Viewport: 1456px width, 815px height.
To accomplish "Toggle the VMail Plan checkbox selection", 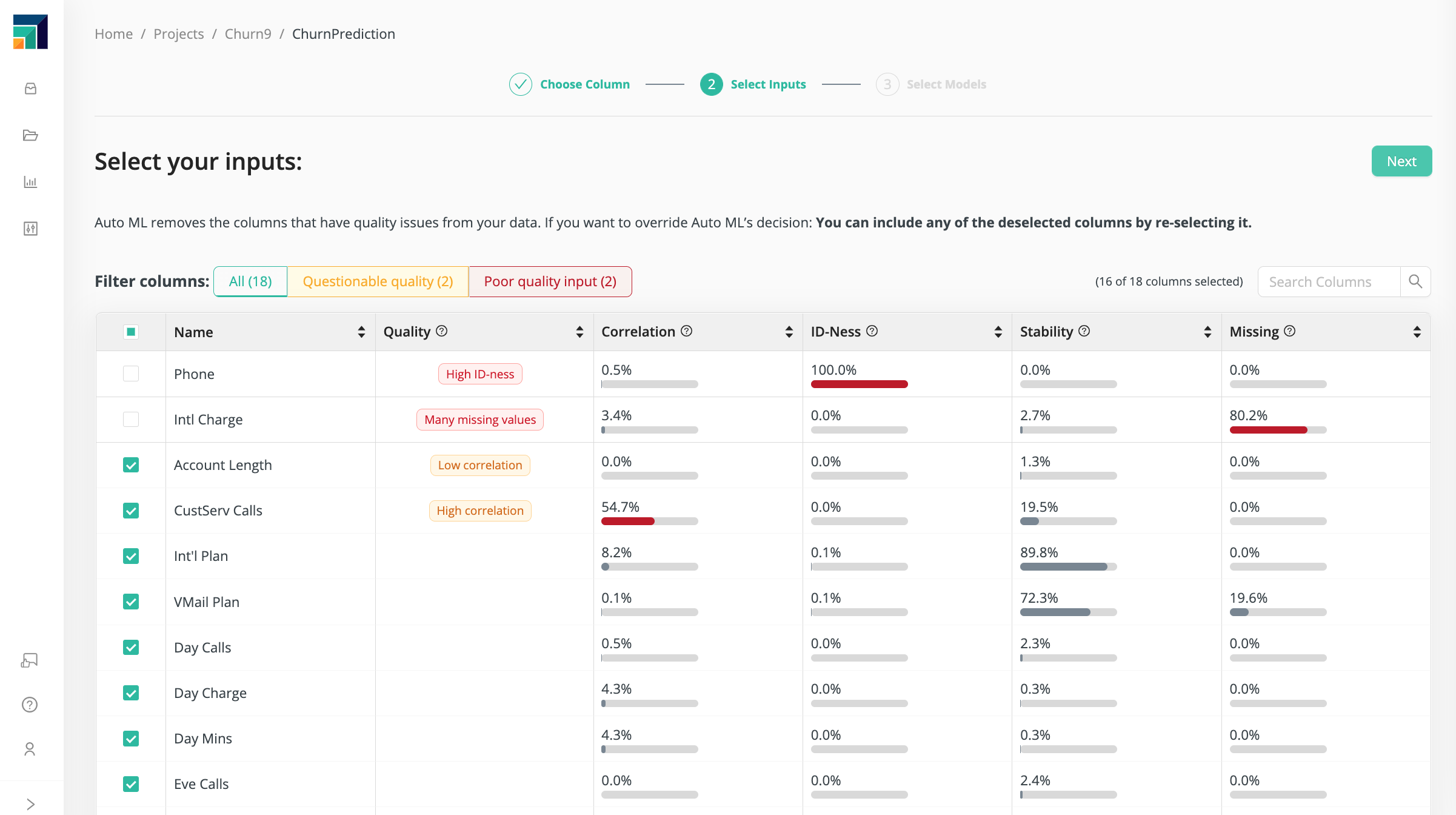I will [x=131, y=601].
